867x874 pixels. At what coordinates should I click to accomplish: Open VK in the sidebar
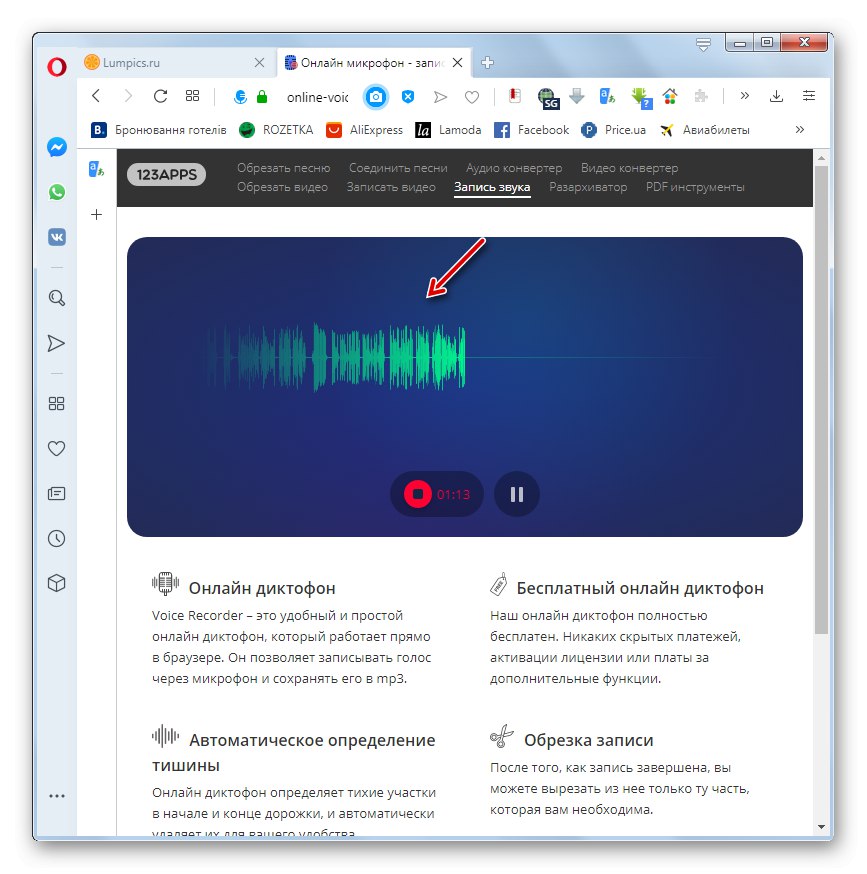click(x=56, y=237)
